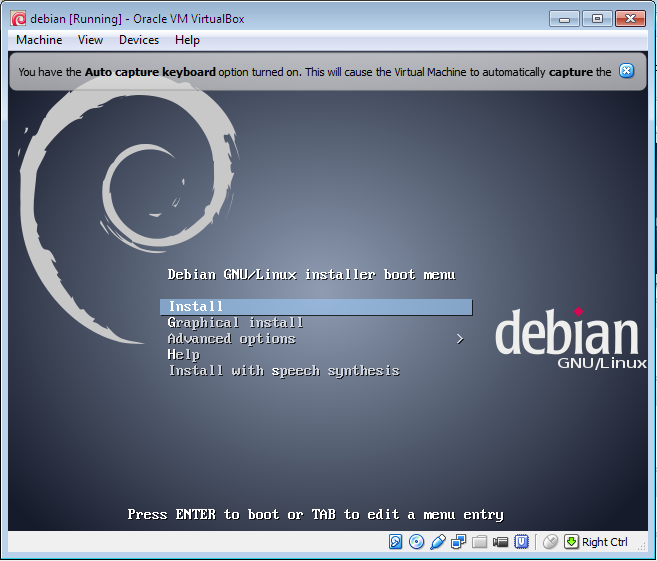The image size is (657, 561).
Task: Open the Help menu in menu bar
Action: (187, 40)
